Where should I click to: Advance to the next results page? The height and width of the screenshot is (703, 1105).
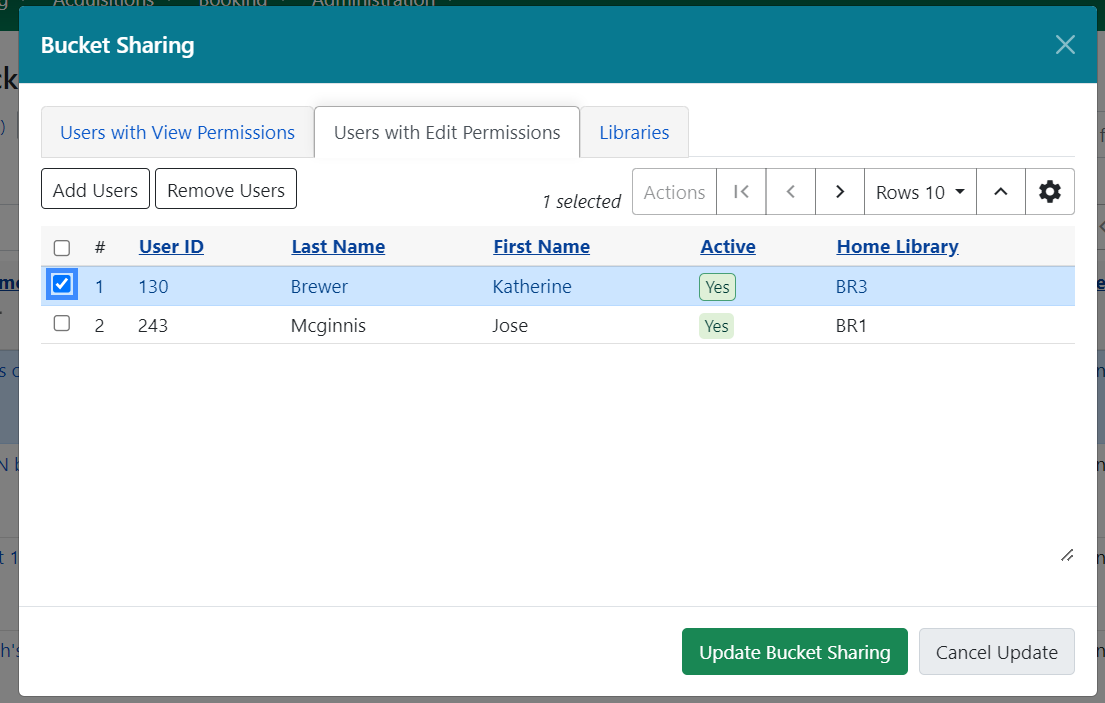pos(839,191)
